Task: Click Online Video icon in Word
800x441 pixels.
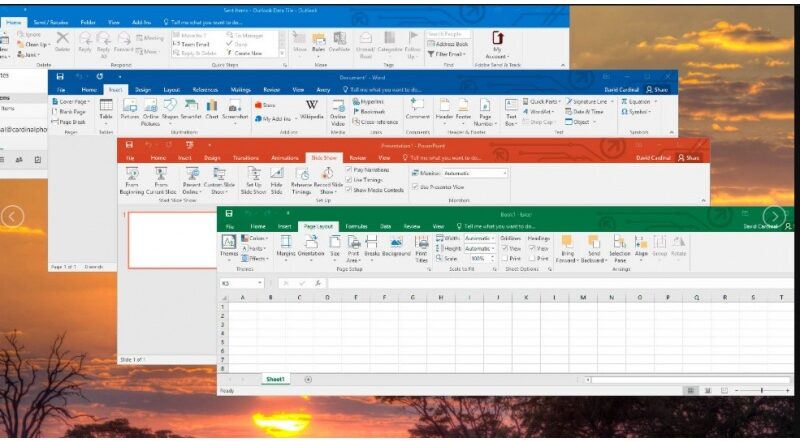Action: click(338, 112)
